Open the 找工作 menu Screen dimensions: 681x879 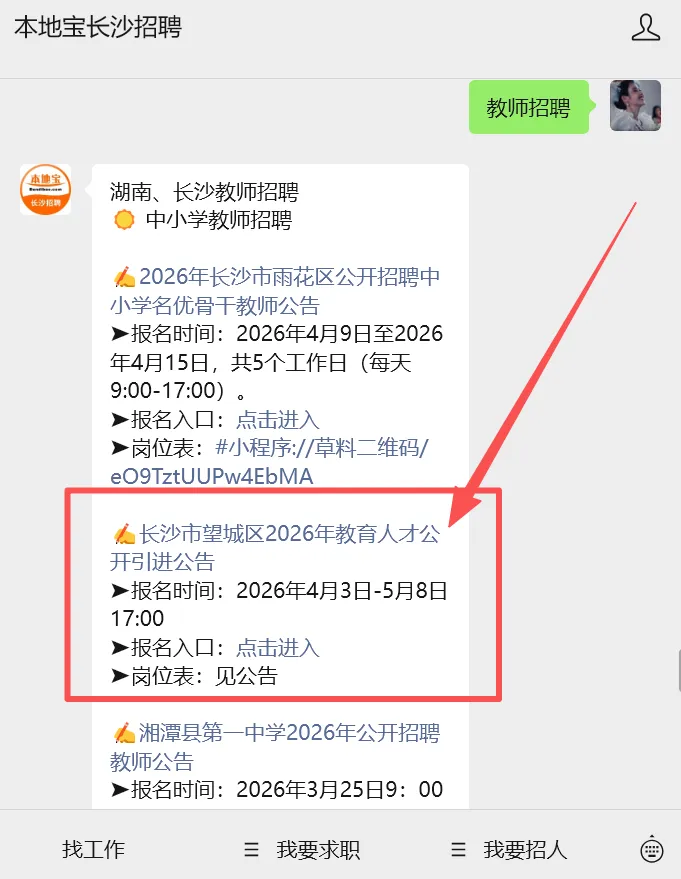pyautogui.click(x=93, y=850)
